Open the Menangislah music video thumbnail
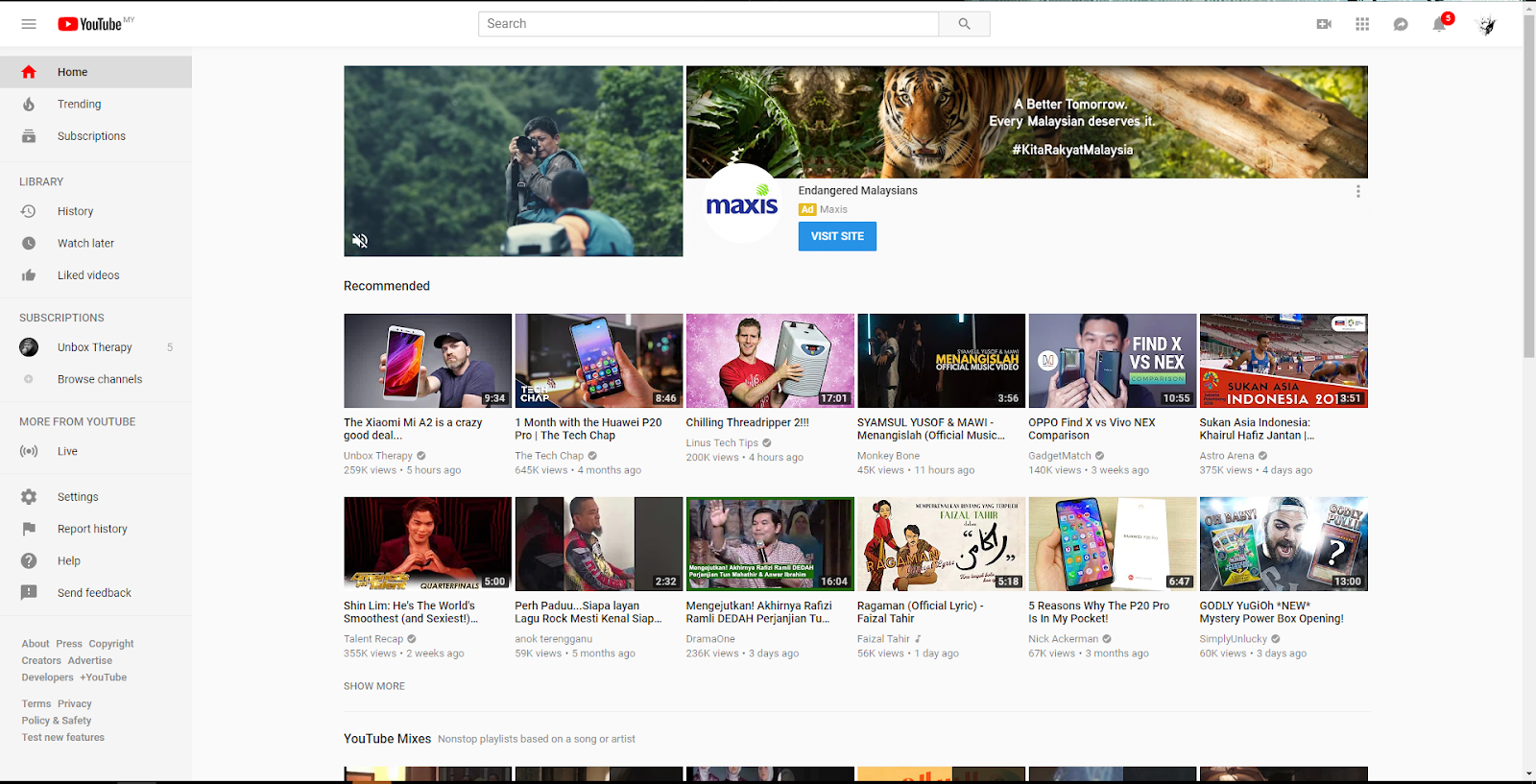 click(x=941, y=361)
